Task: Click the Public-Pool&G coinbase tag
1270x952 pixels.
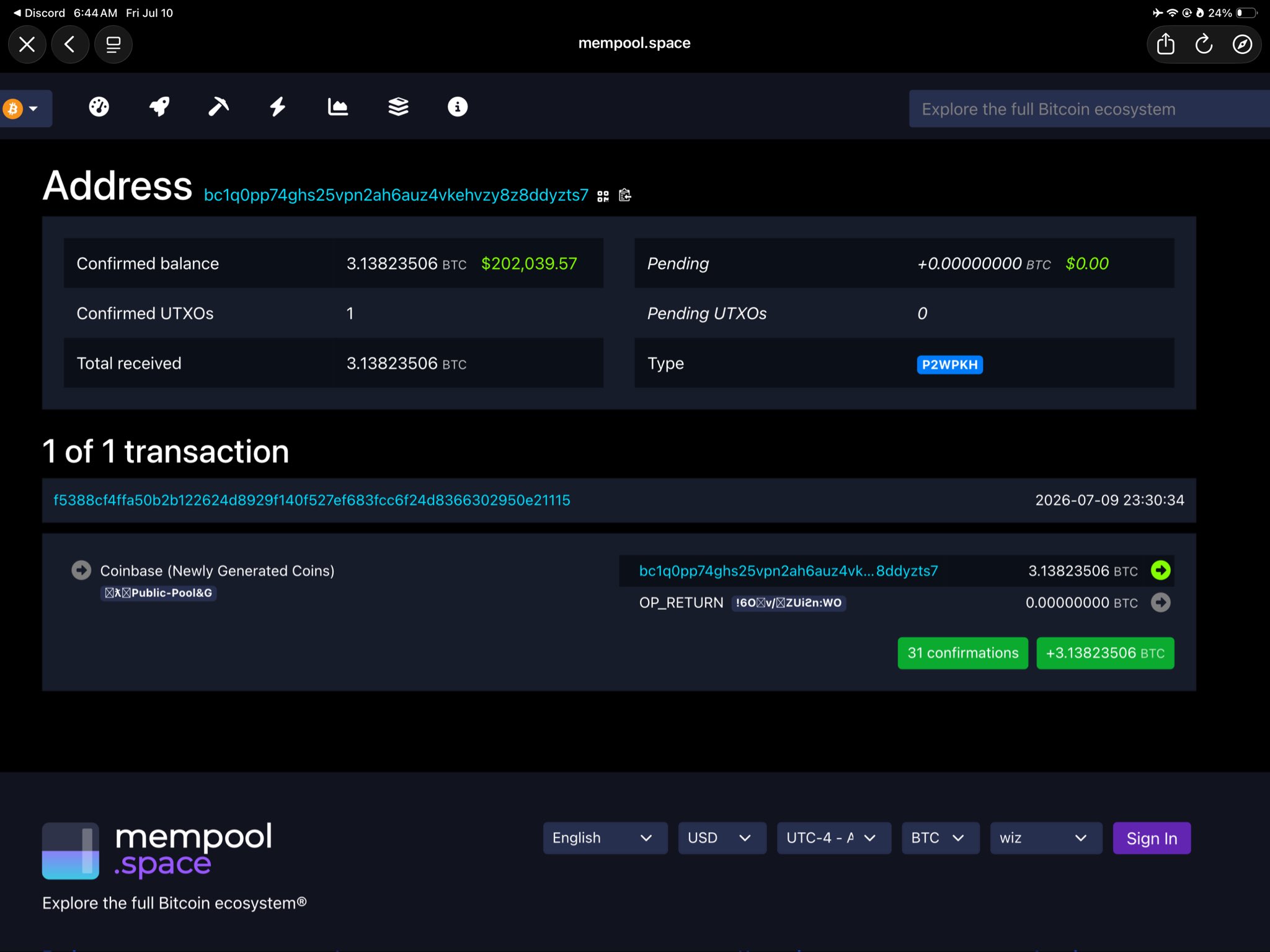Action: tap(159, 593)
